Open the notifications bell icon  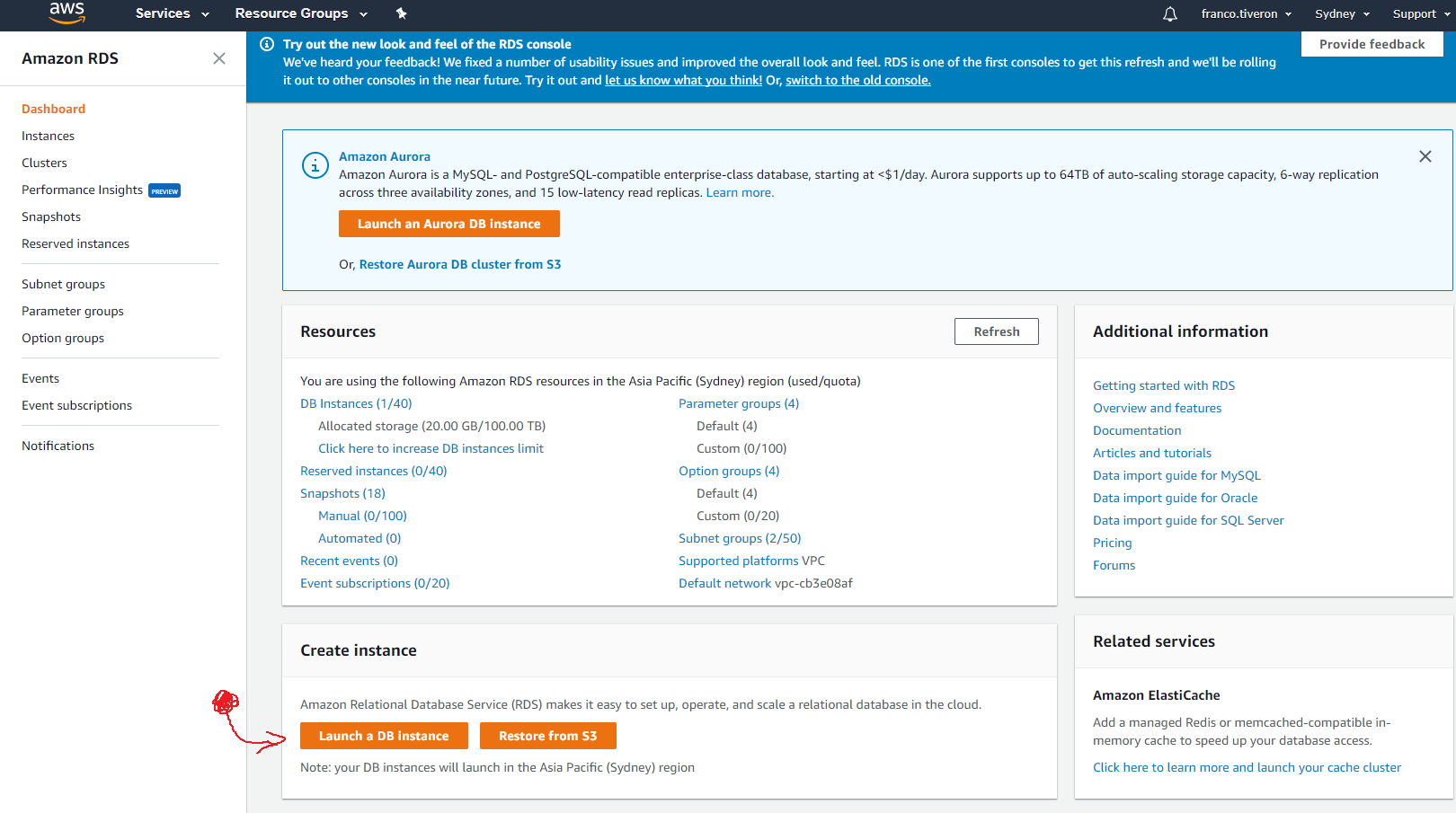point(1169,13)
